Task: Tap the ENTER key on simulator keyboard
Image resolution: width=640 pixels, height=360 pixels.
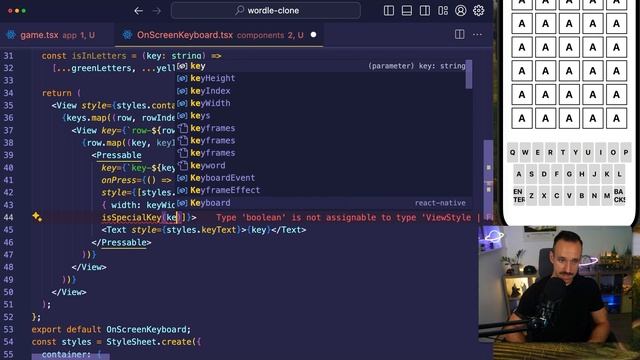Action: [519, 196]
